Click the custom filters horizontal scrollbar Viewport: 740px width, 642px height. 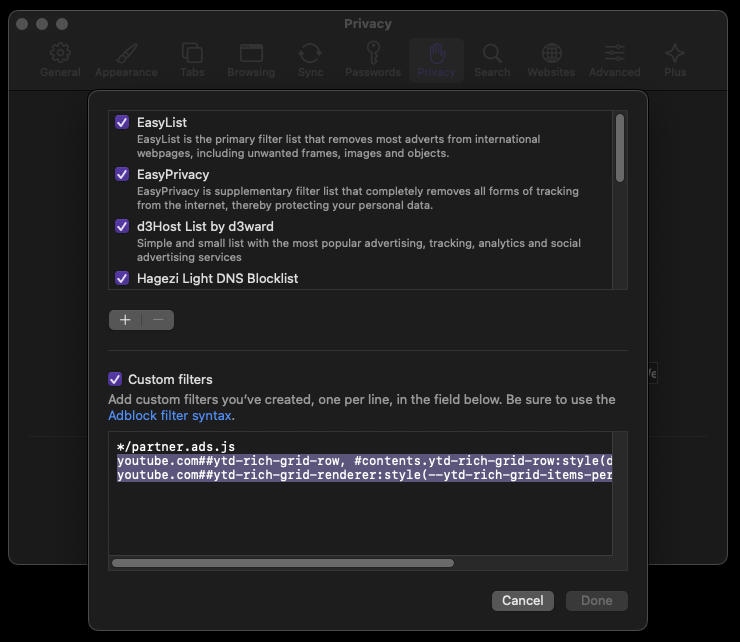pyautogui.click(x=283, y=563)
